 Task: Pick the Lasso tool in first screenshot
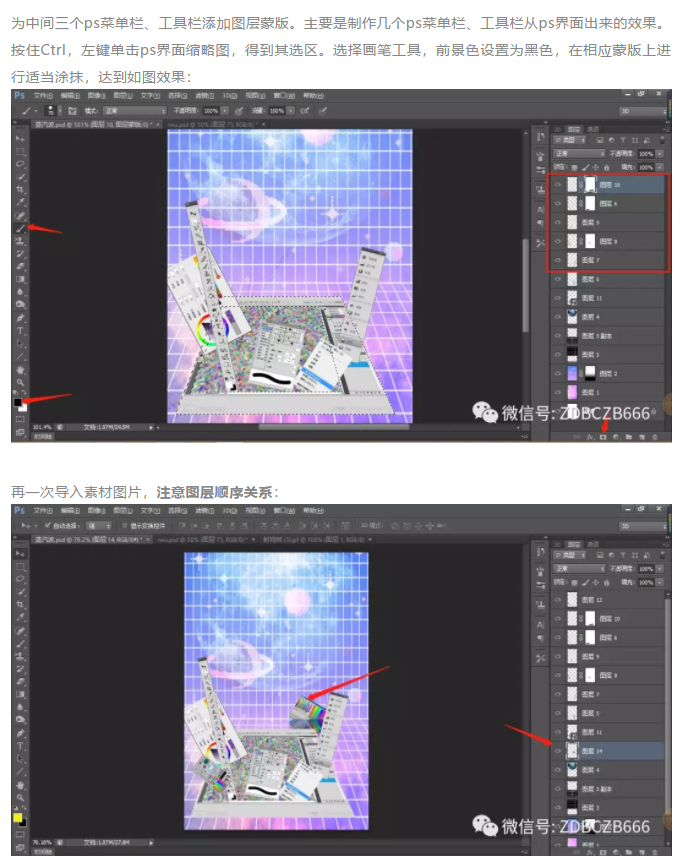(x=20, y=164)
